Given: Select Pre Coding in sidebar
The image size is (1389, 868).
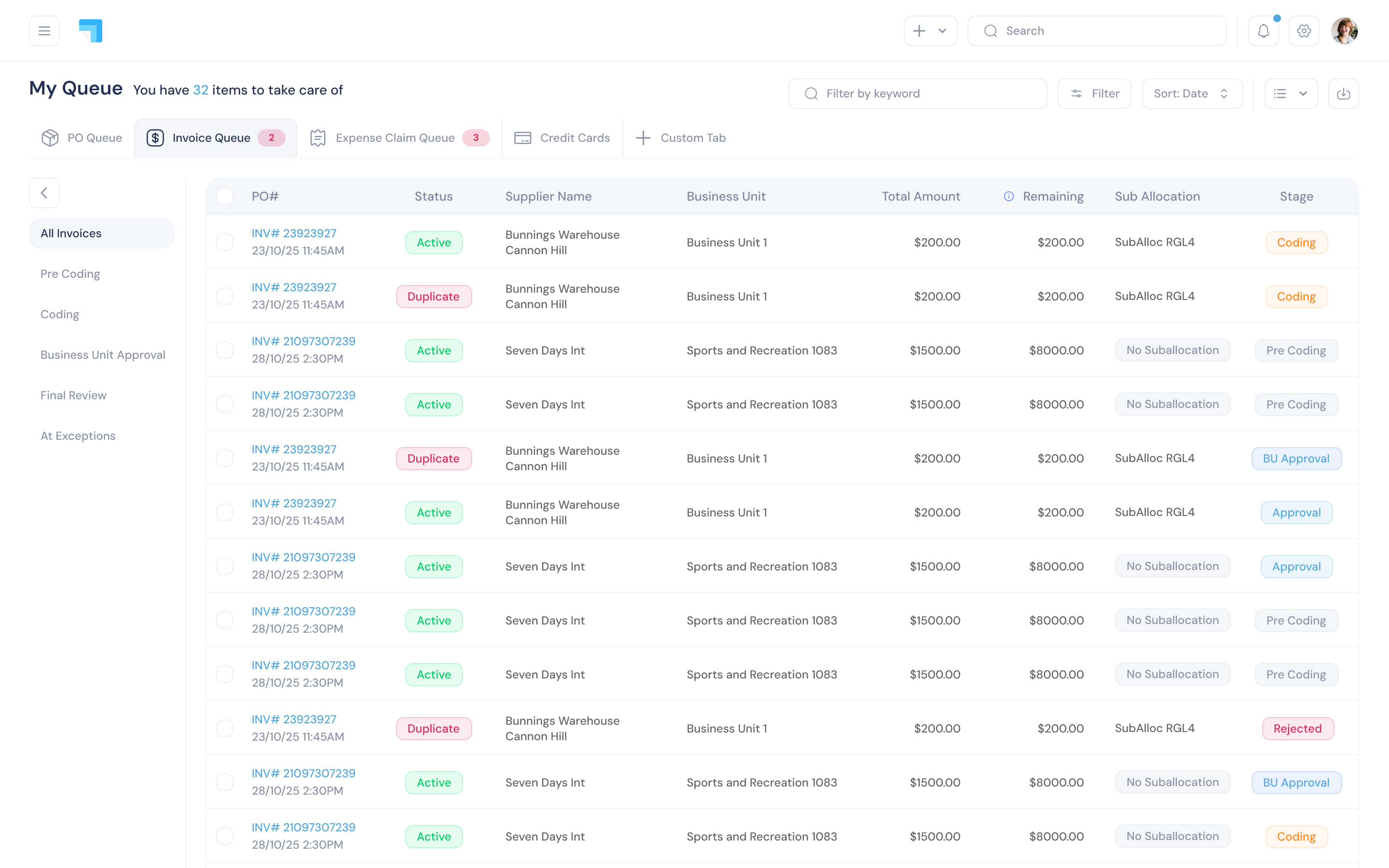Looking at the screenshot, I should [70, 274].
